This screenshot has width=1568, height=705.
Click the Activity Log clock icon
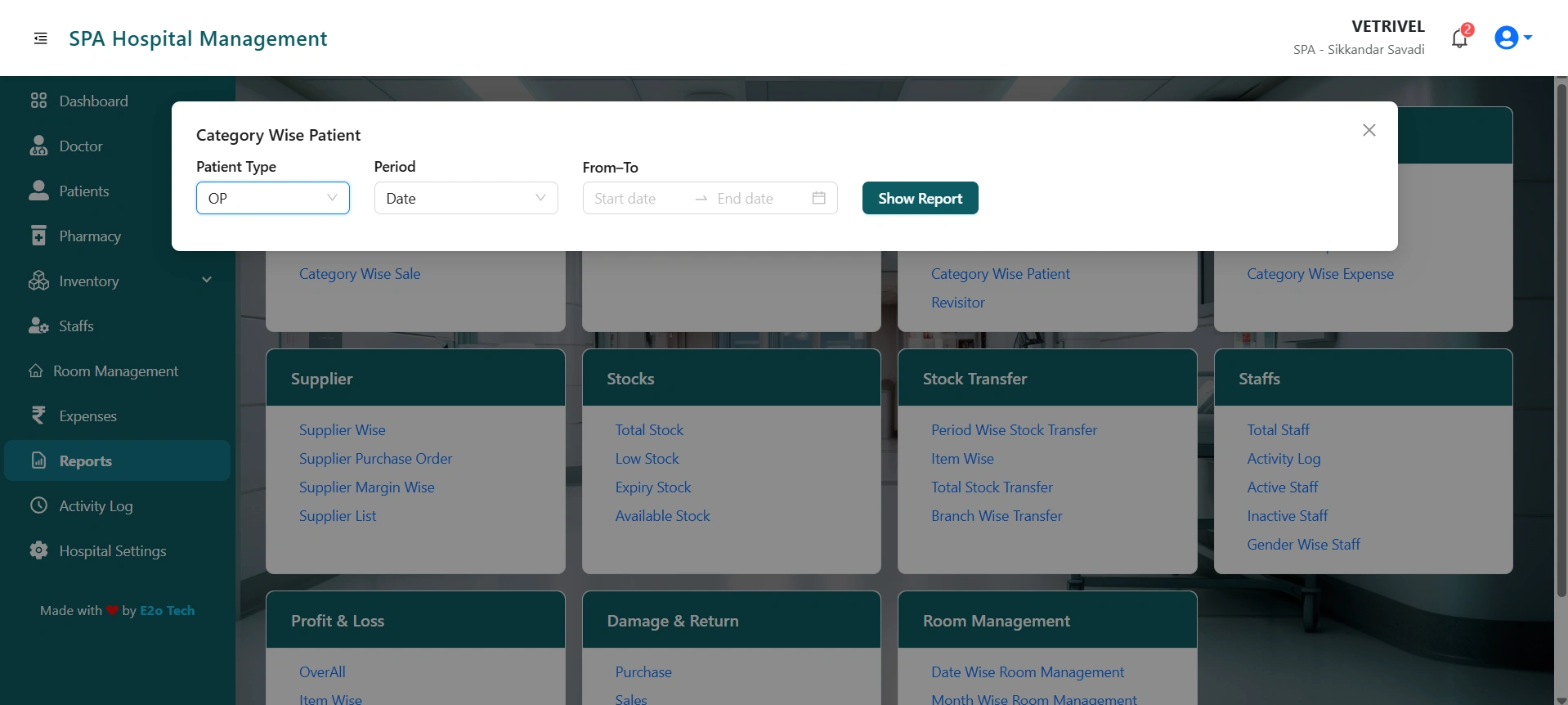click(38, 505)
